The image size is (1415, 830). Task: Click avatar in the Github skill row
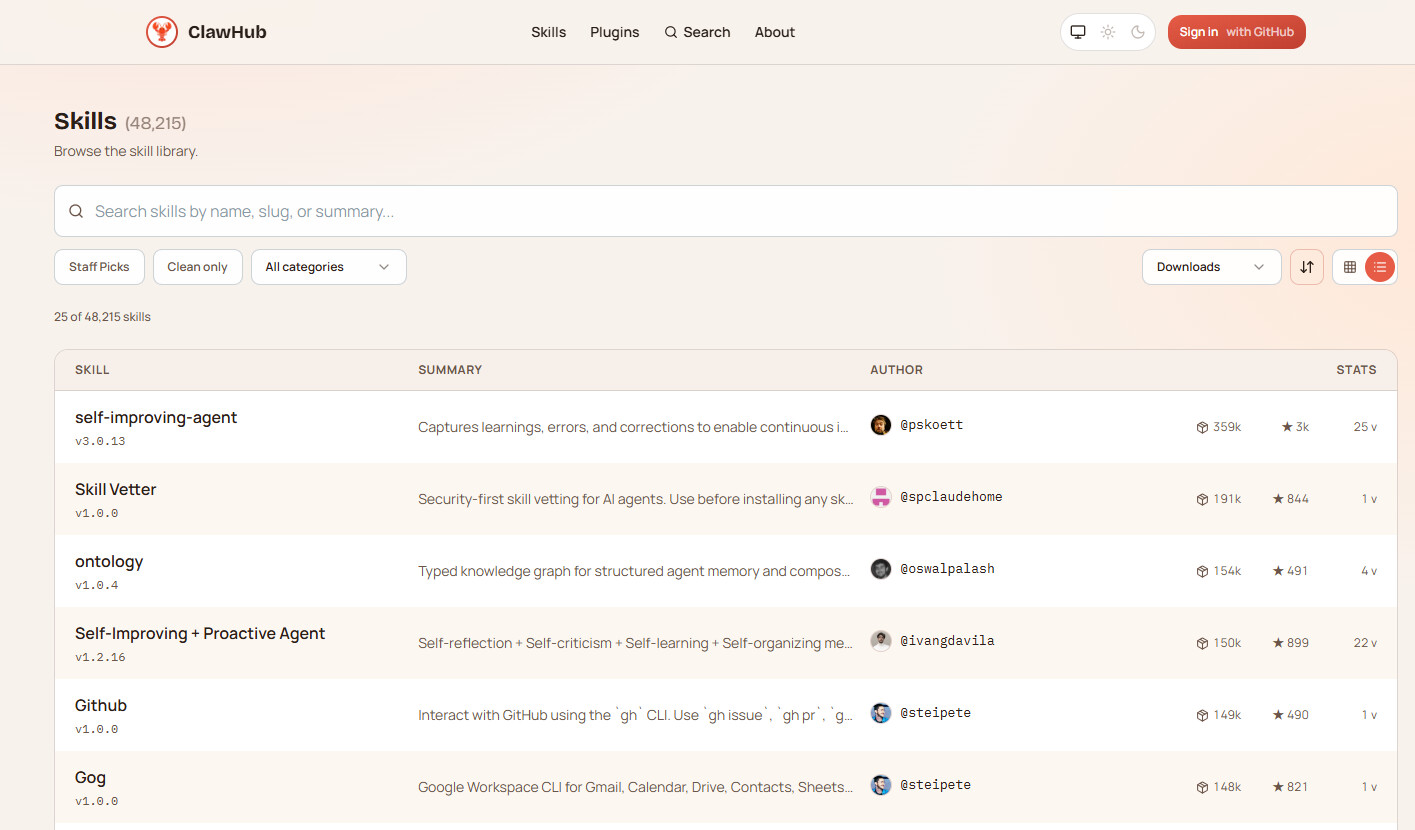point(881,713)
